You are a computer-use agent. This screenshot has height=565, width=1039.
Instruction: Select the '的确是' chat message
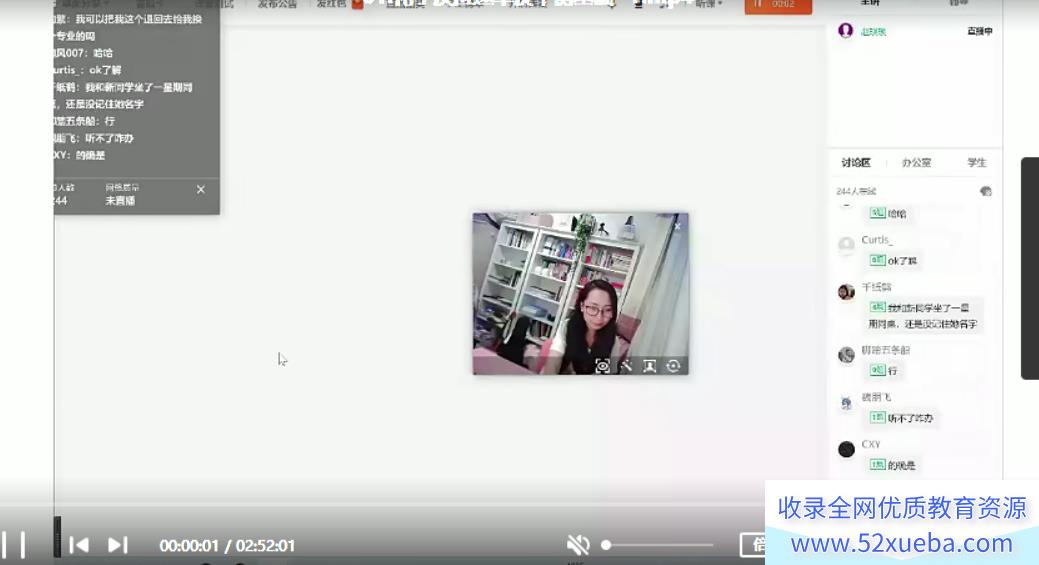click(893, 465)
